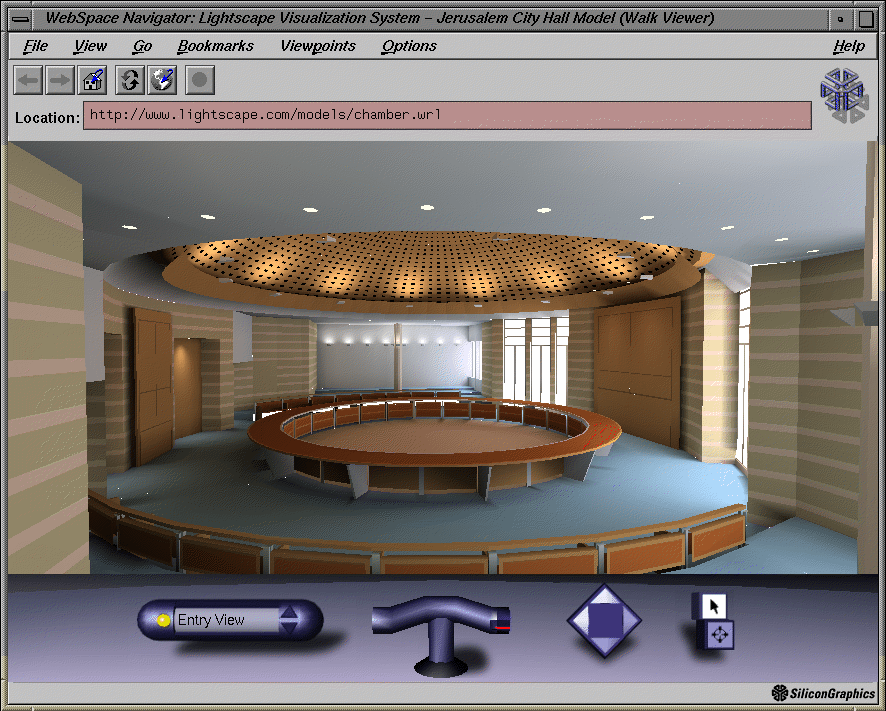Open the Options menu

pos(409,46)
